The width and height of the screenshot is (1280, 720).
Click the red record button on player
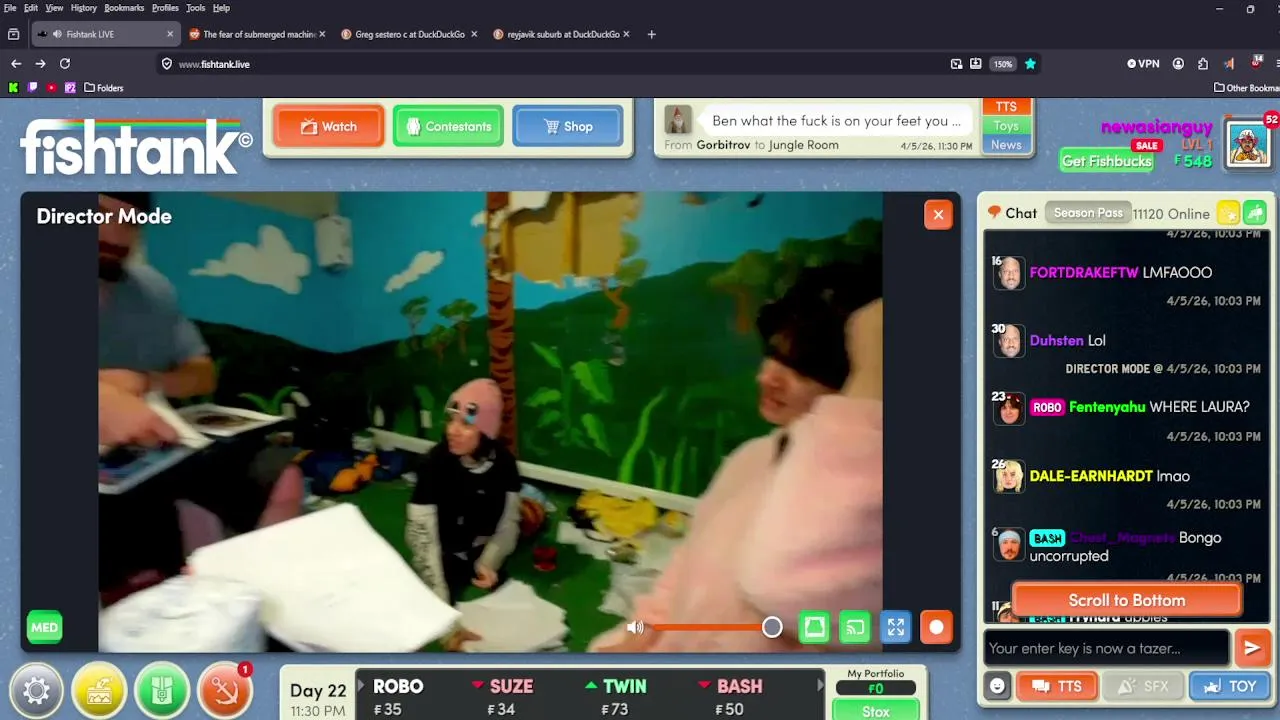(936, 627)
